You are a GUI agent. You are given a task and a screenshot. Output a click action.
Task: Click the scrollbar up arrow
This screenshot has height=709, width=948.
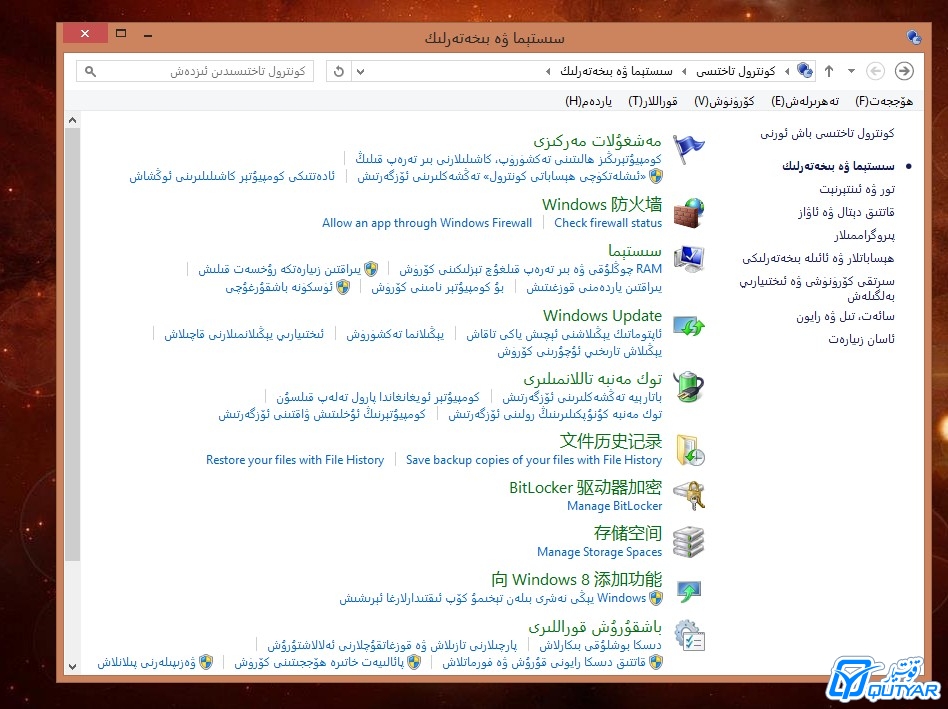tap(73, 120)
